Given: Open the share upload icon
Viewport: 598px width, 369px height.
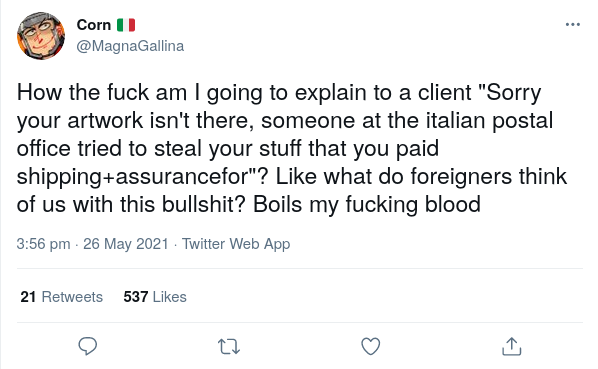Looking at the screenshot, I should (511, 346).
